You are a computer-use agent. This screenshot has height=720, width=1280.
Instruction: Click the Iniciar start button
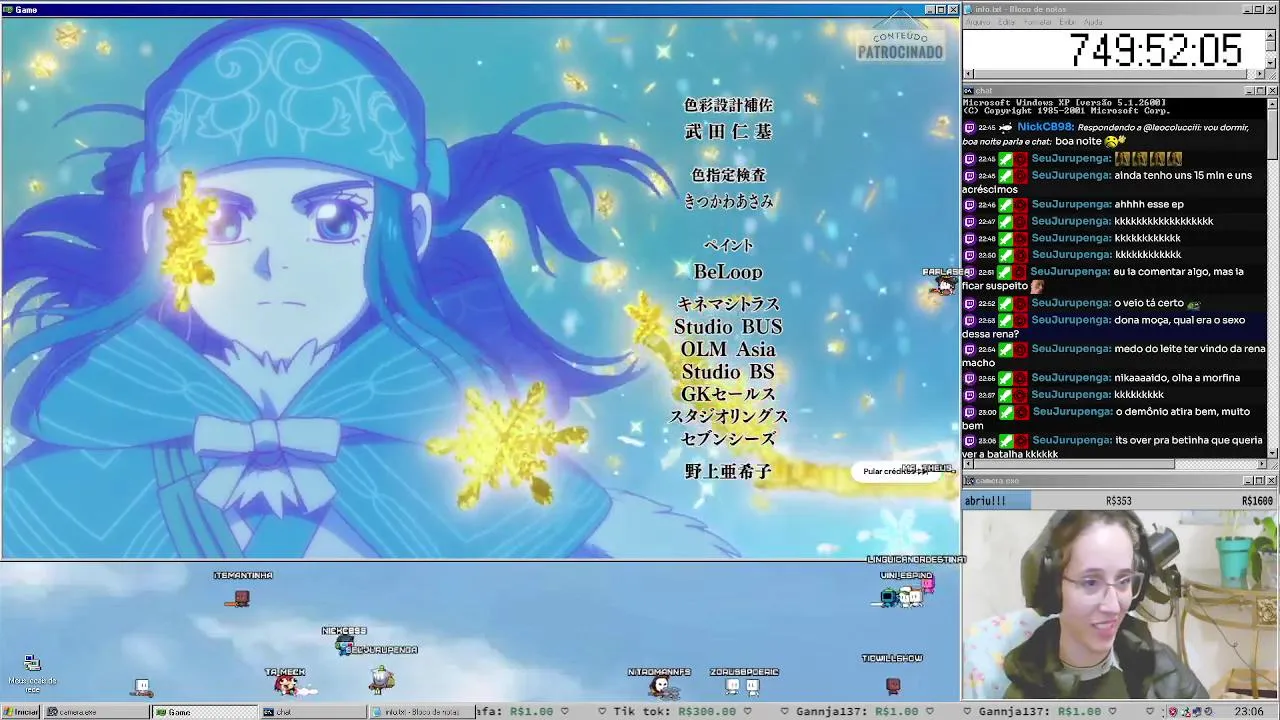click(x=20, y=712)
